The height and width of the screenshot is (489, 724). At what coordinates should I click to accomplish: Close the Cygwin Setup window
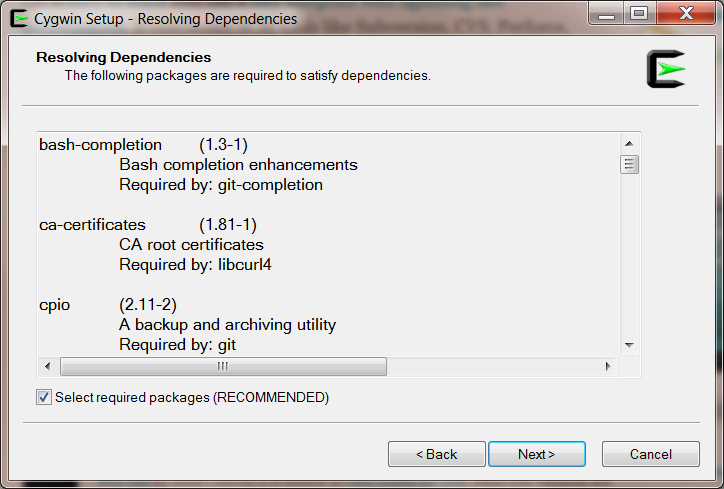[686, 14]
